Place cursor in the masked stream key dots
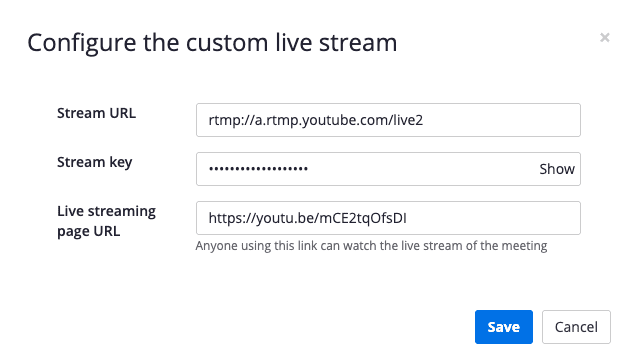Viewport: 639px width, 364px height. [x=258, y=168]
